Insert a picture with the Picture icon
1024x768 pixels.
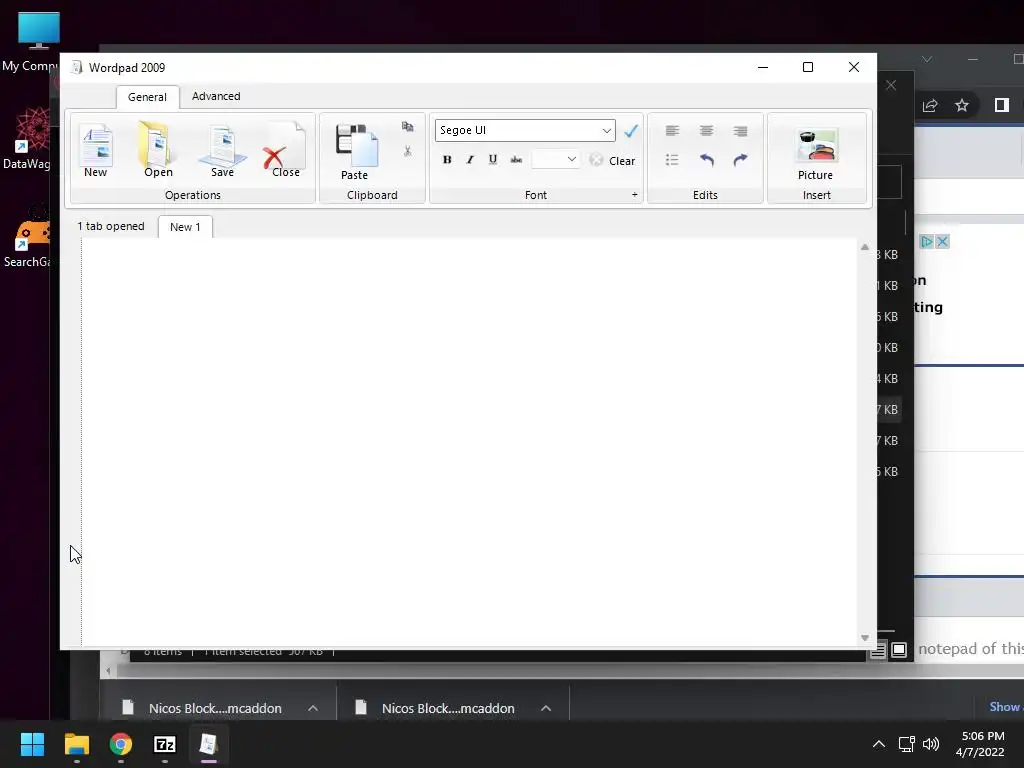pos(816,153)
